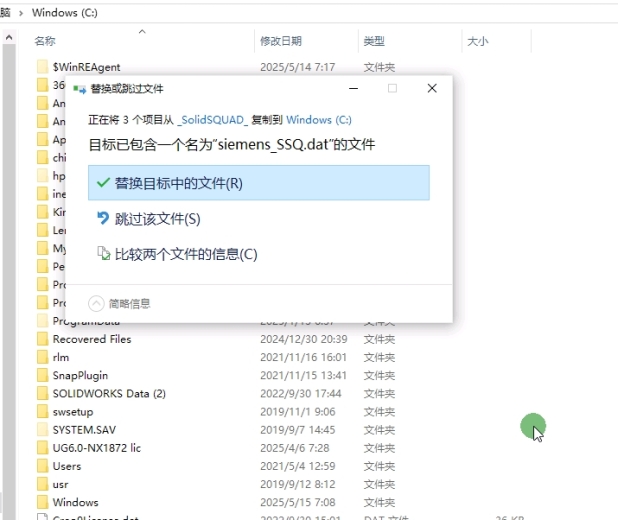Select the SnapPlugin folder name
The height and width of the screenshot is (520, 618).
coord(80,375)
